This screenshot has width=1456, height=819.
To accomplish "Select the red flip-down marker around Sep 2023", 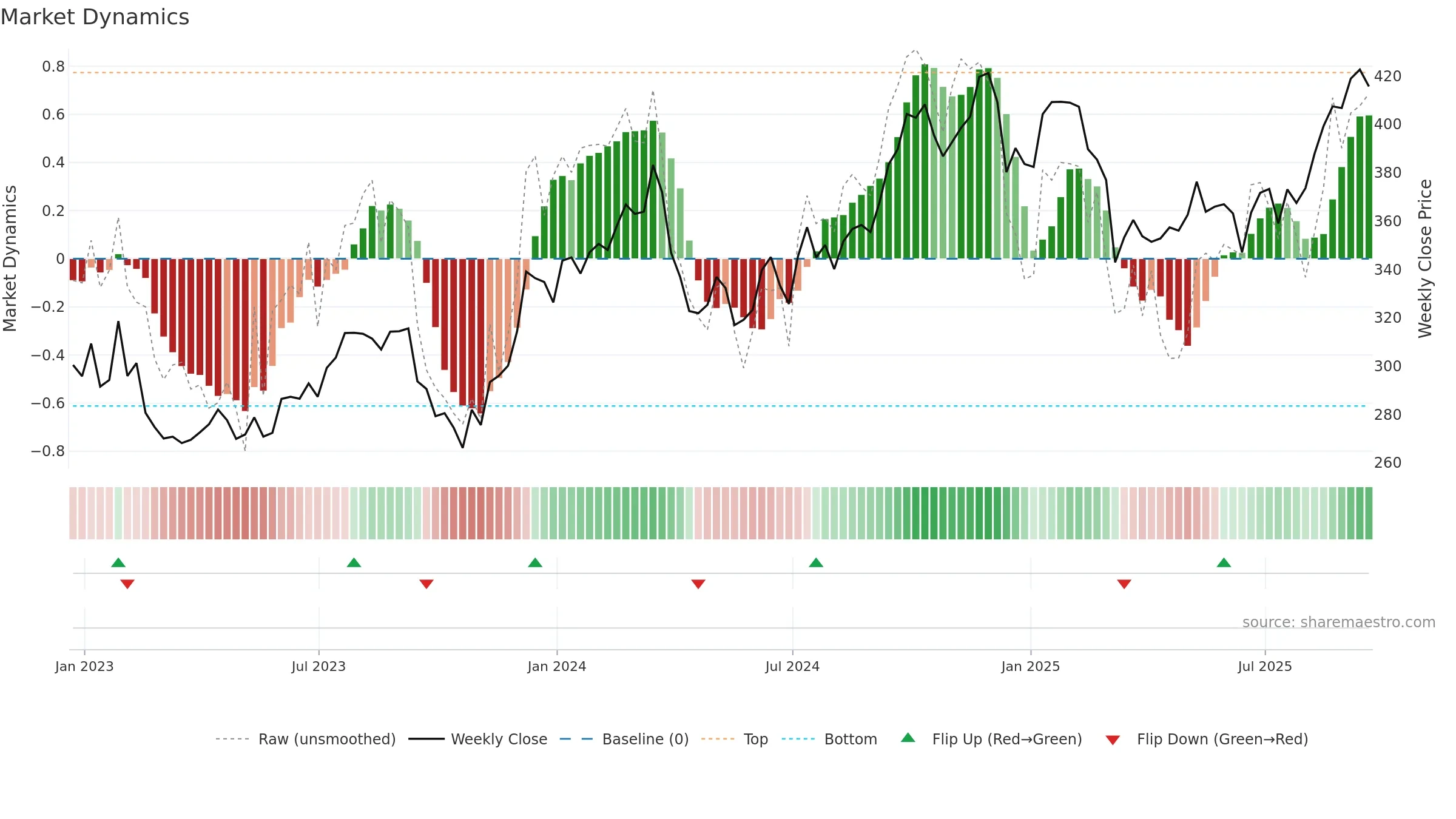I will click(x=426, y=584).
